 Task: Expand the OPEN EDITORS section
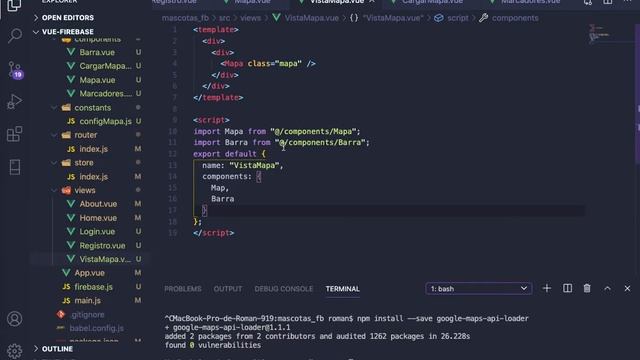point(67,18)
